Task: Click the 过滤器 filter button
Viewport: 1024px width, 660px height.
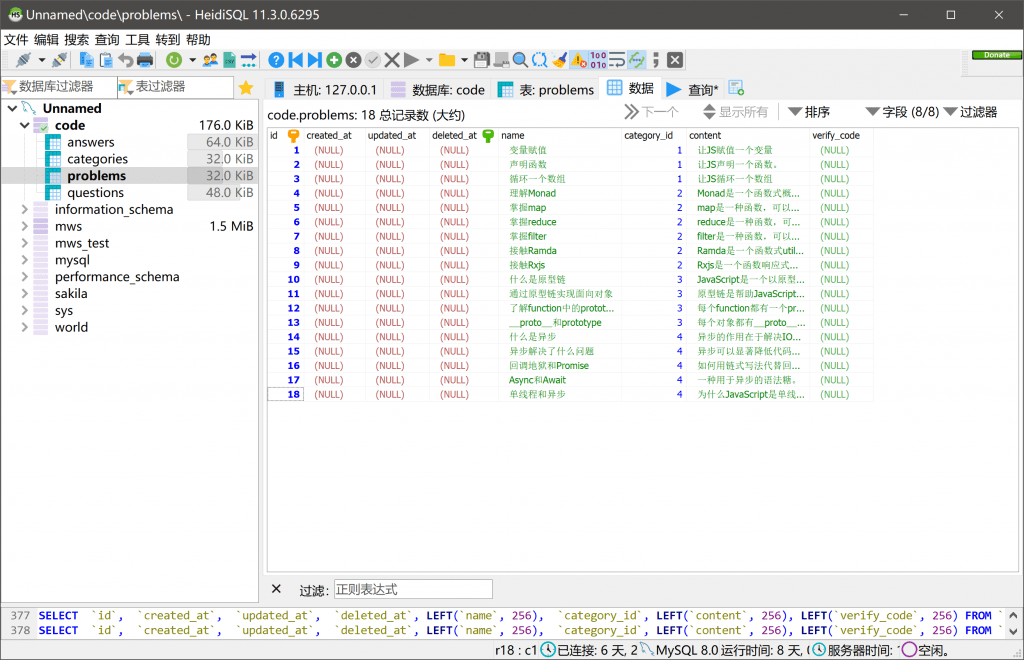Action: click(x=970, y=112)
